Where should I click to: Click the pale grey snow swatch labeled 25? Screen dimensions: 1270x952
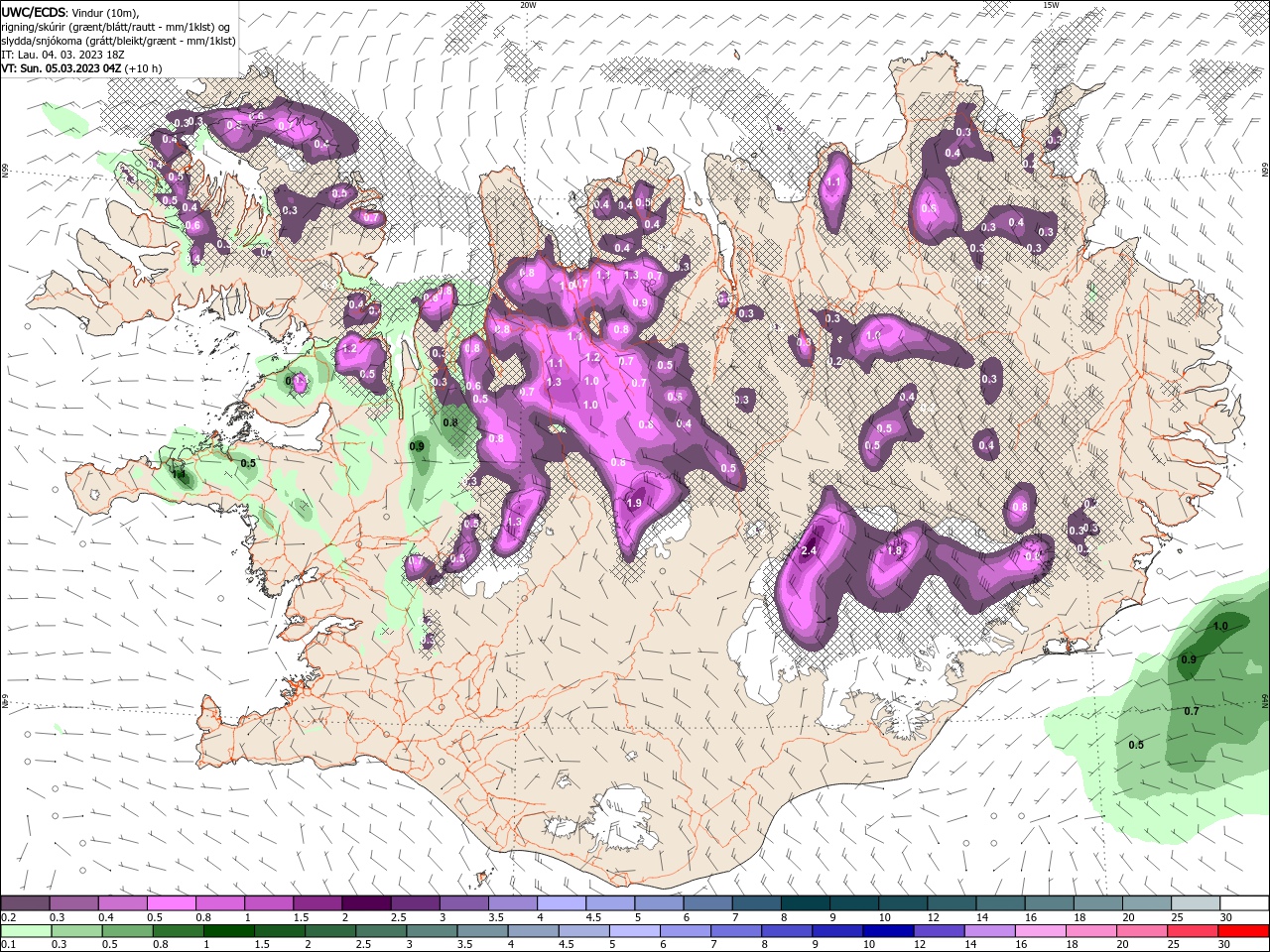(x=1195, y=903)
